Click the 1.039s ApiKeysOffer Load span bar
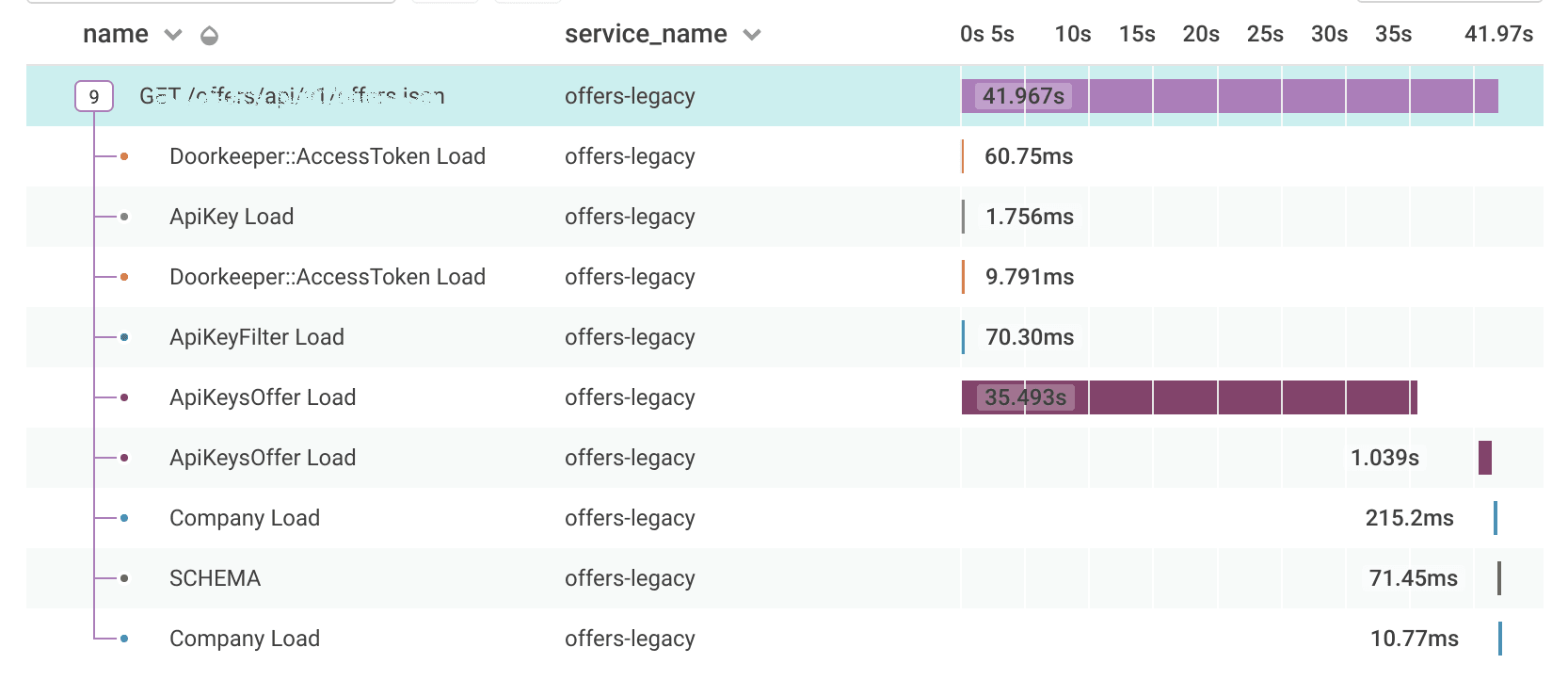Screen dimensions: 1568x680 (1485, 458)
